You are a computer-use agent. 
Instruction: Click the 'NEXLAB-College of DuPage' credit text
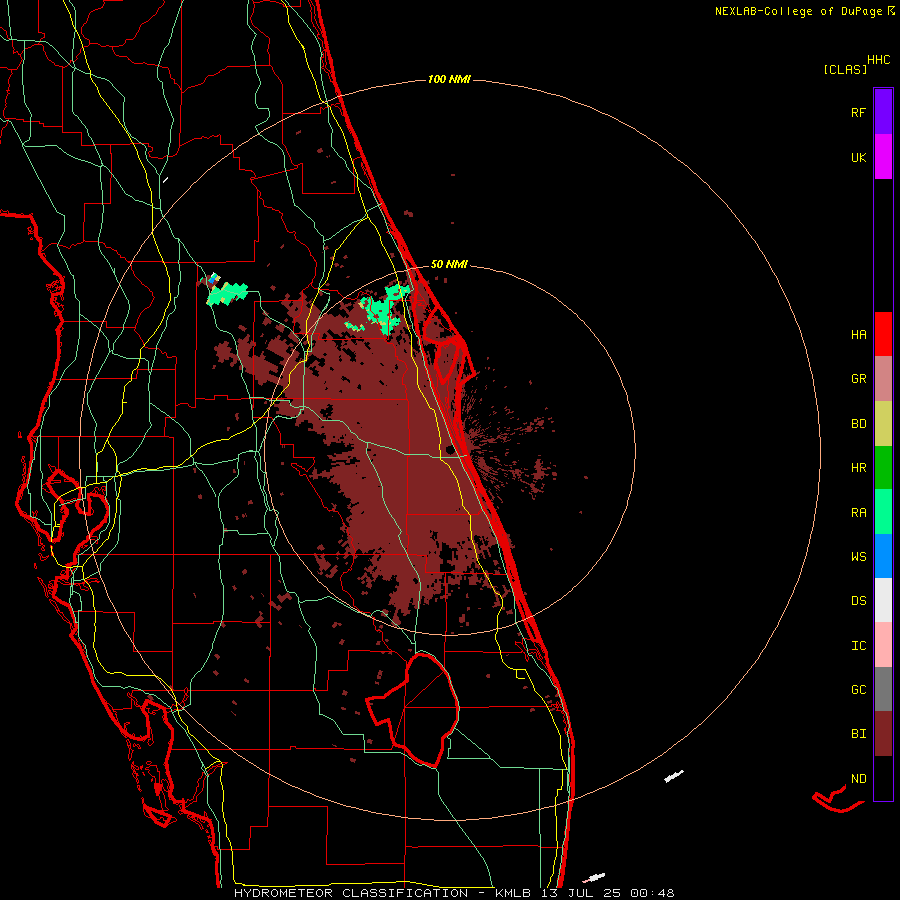click(798, 11)
